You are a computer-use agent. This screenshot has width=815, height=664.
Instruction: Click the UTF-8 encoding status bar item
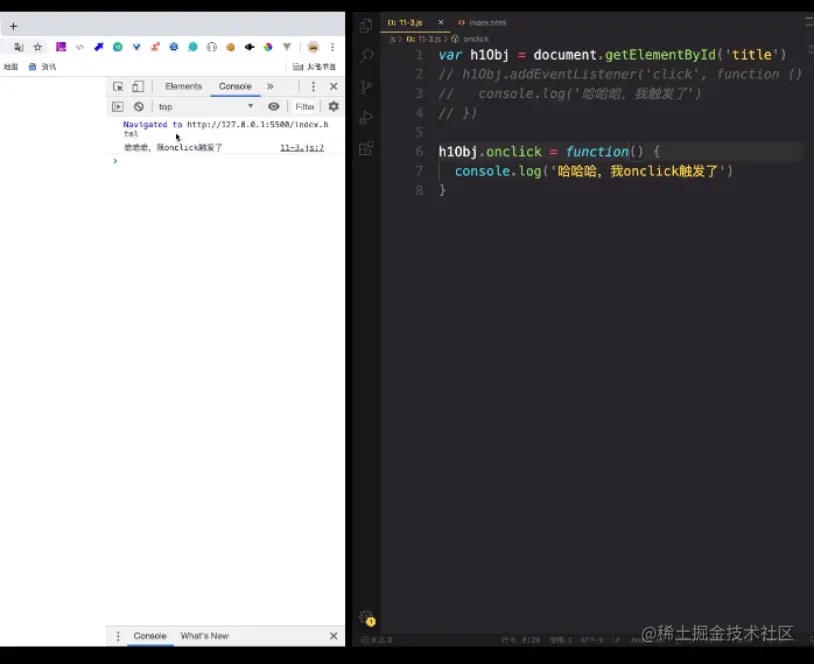(x=593, y=640)
